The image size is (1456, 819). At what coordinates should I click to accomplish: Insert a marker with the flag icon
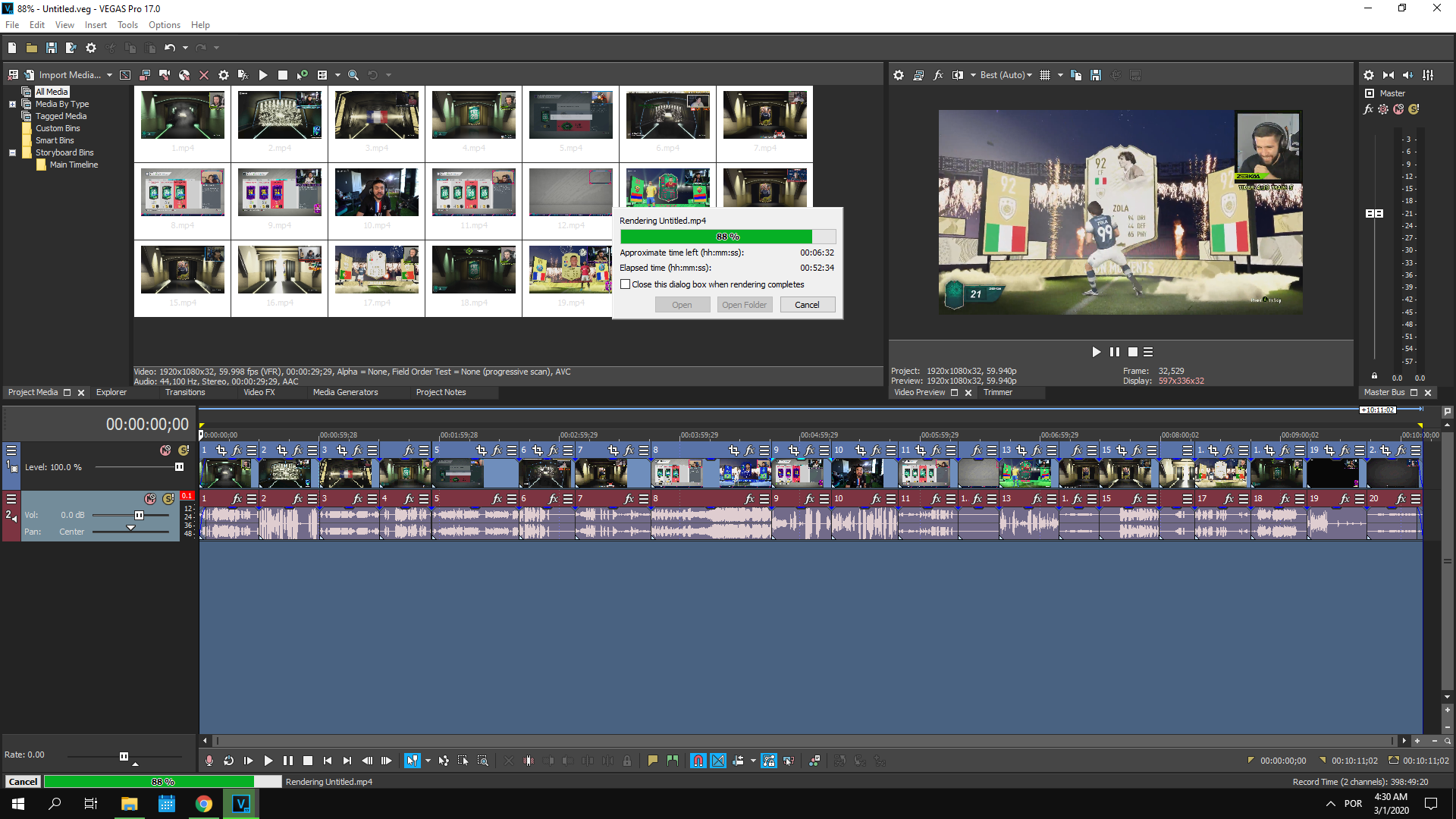pos(653,761)
